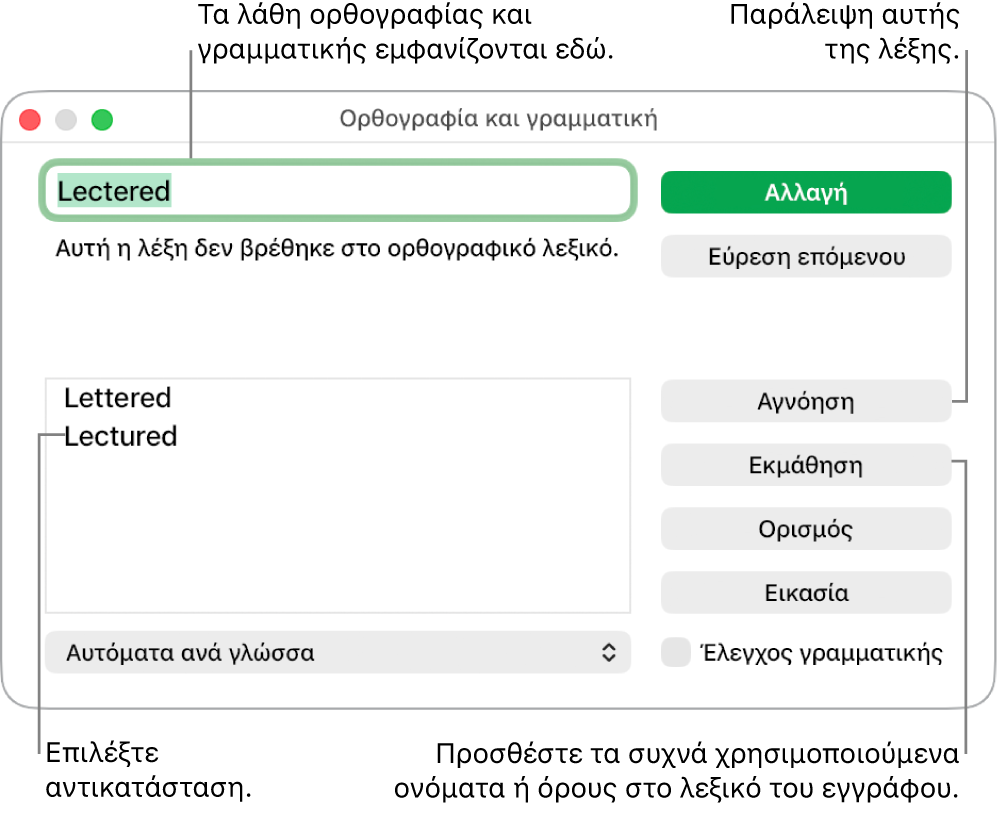998x835 pixels.
Task: Click the green zoom window button
Action: click(x=102, y=120)
